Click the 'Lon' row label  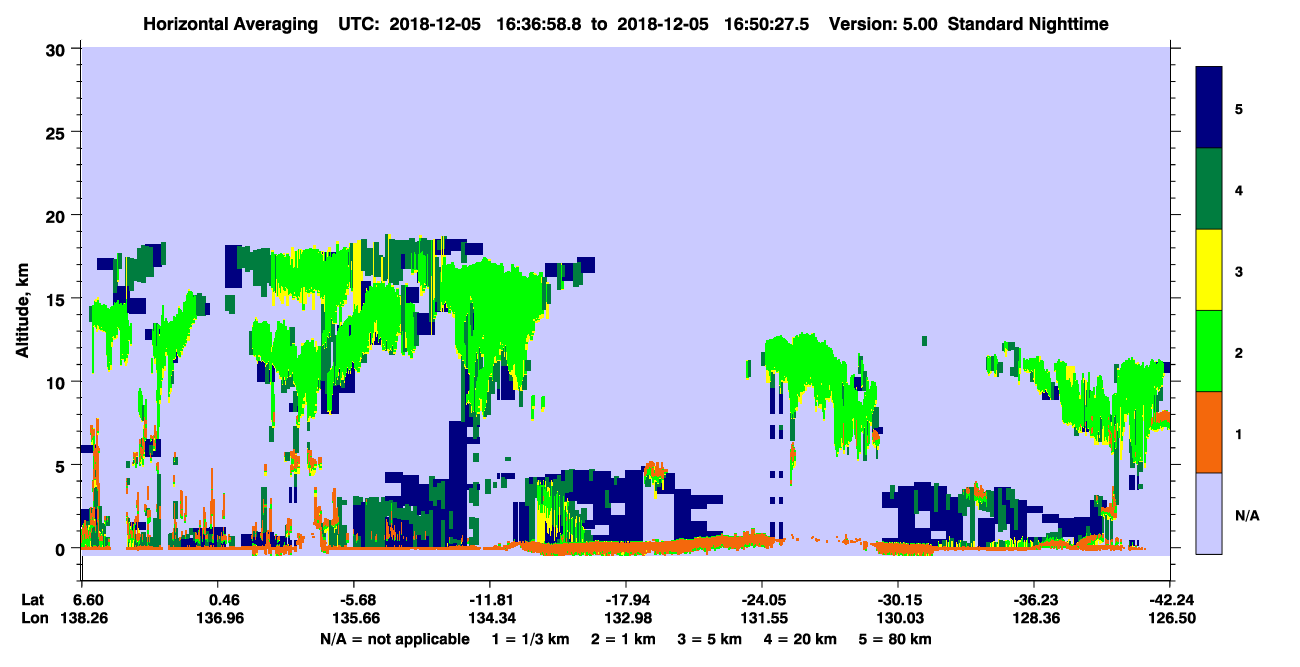[x=34, y=619]
